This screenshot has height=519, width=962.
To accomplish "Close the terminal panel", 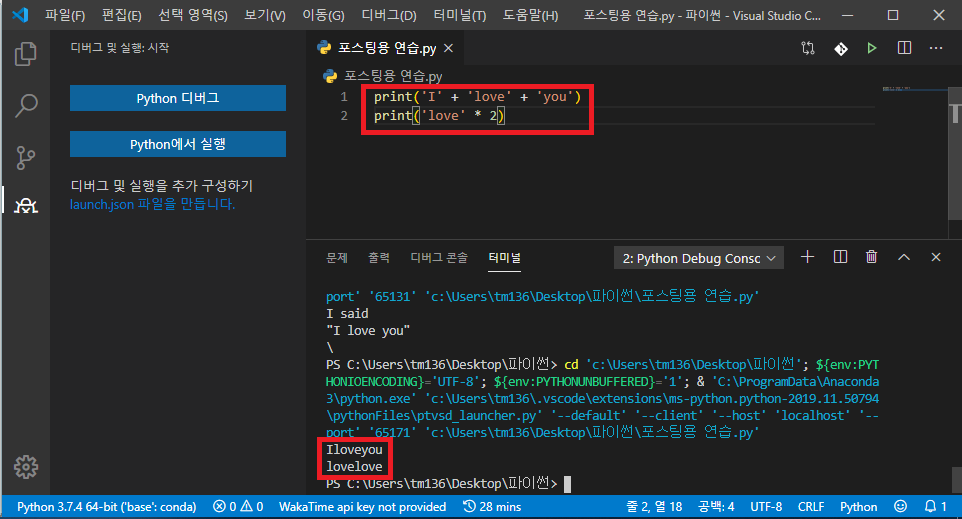I will click(936, 257).
